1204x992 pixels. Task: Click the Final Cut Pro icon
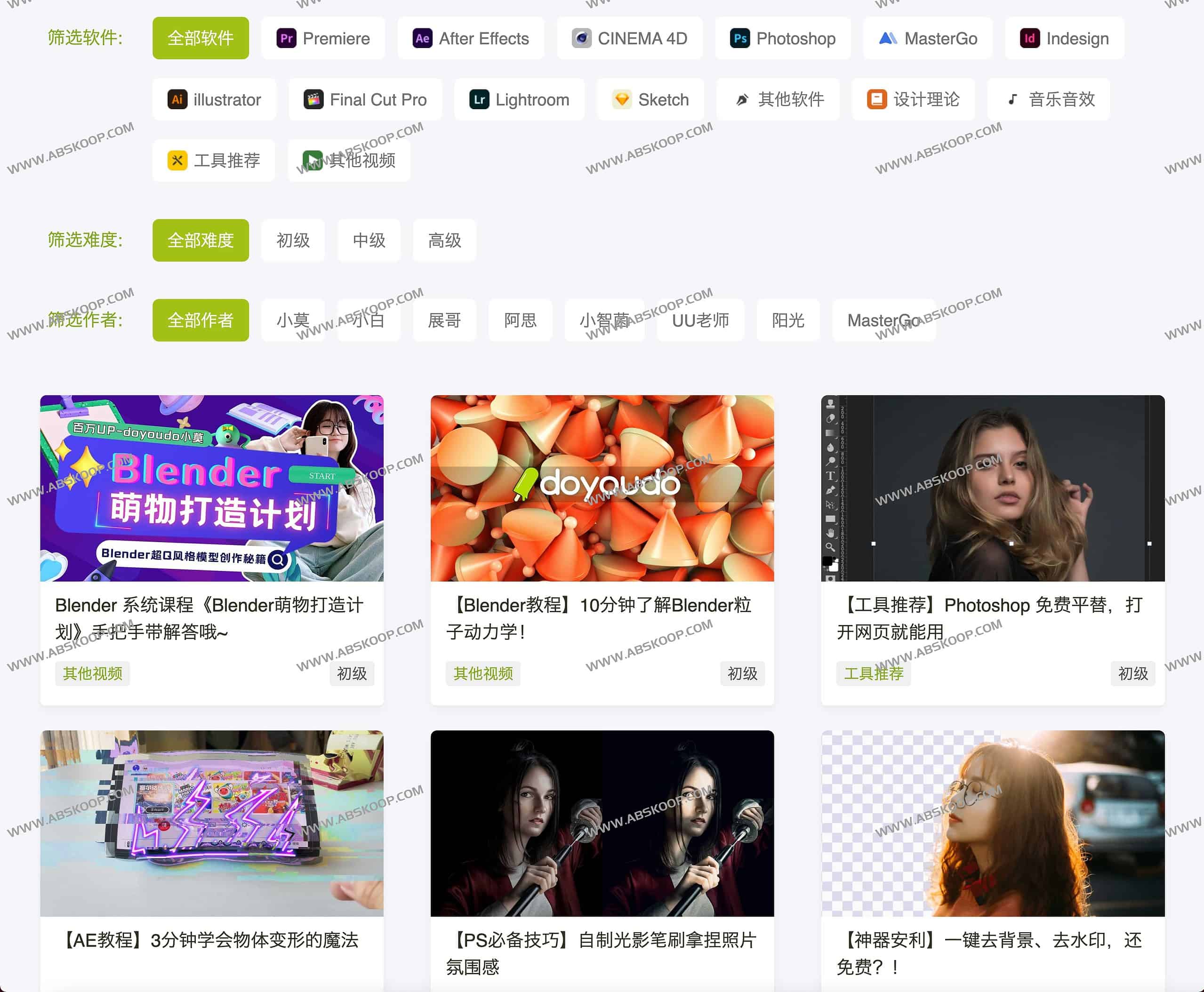[x=313, y=99]
